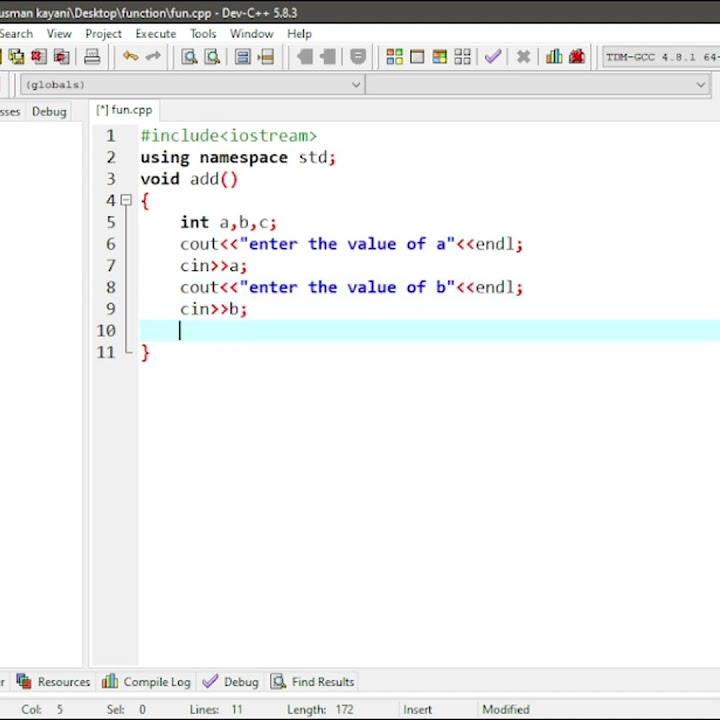Undo the last edit
The image size is (720, 720).
coord(130,56)
